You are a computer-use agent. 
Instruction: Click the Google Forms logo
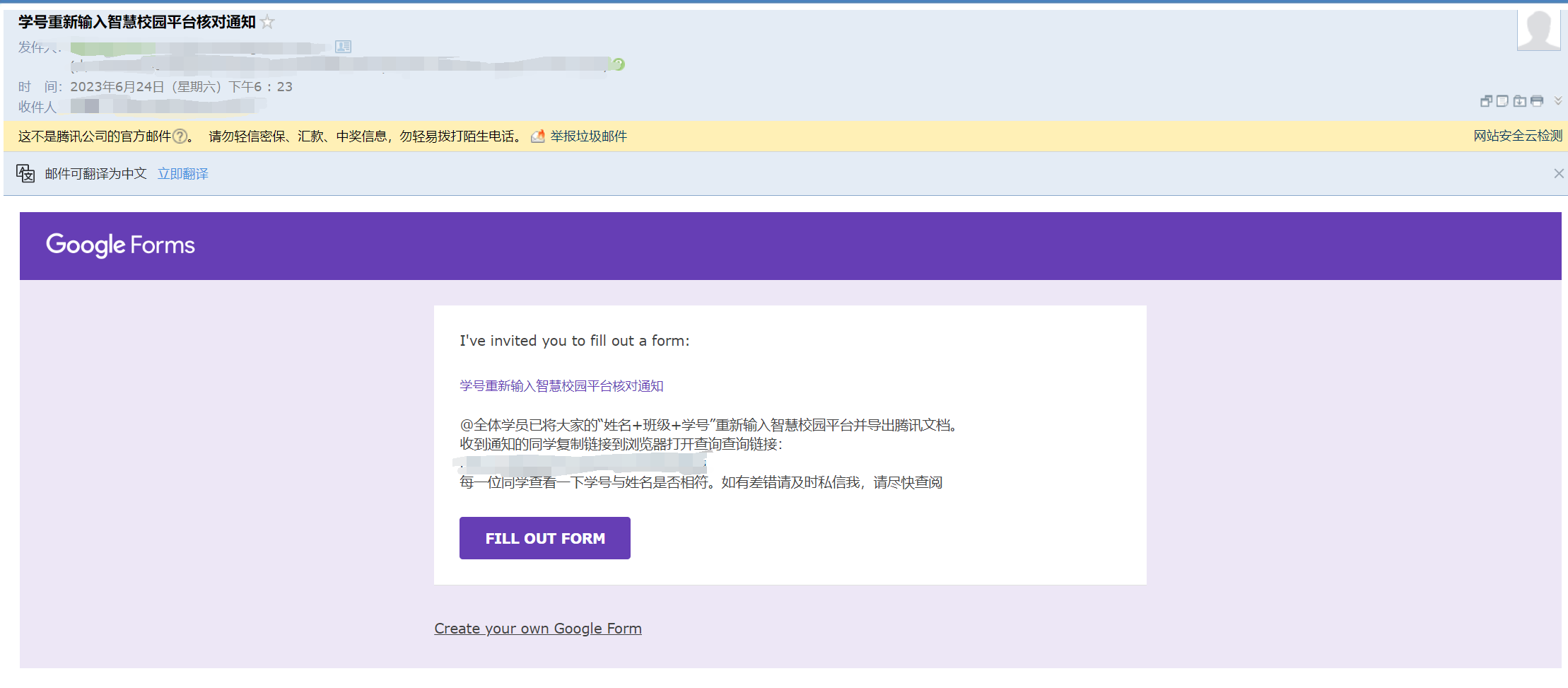pos(120,245)
